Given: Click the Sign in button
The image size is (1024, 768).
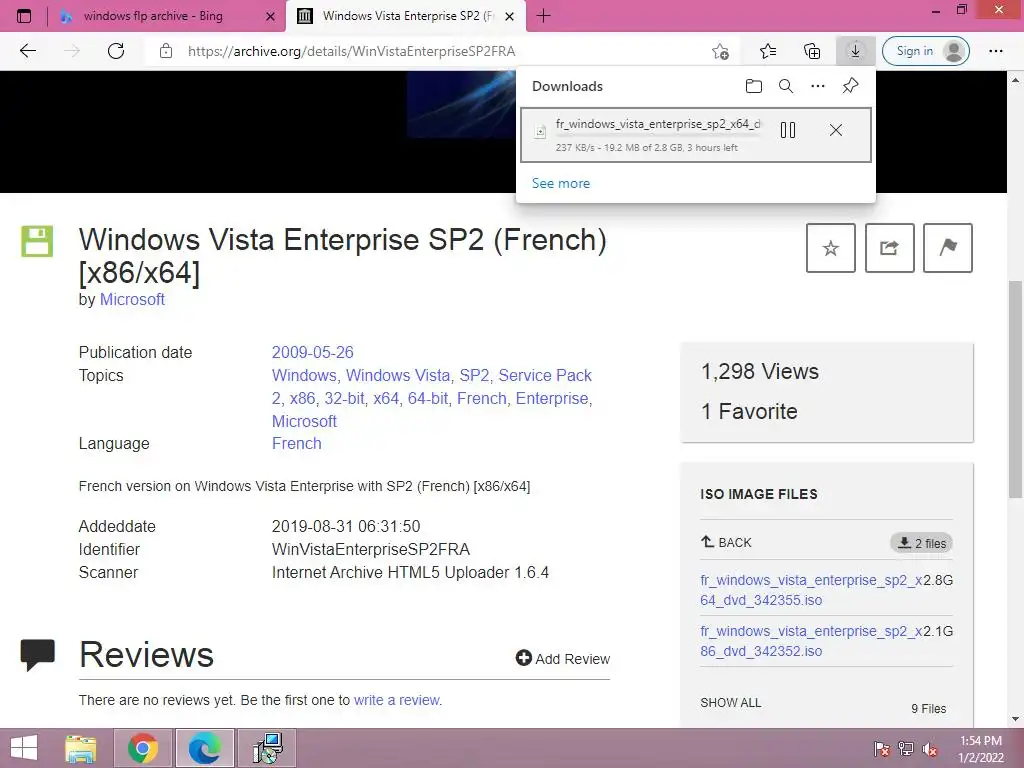Looking at the screenshot, I should click(x=925, y=51).
